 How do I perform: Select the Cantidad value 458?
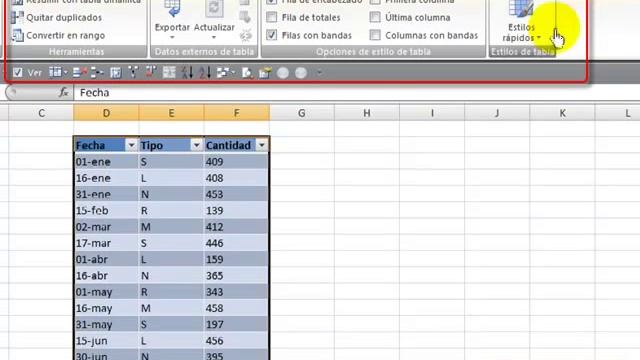[x=236, y=308]
